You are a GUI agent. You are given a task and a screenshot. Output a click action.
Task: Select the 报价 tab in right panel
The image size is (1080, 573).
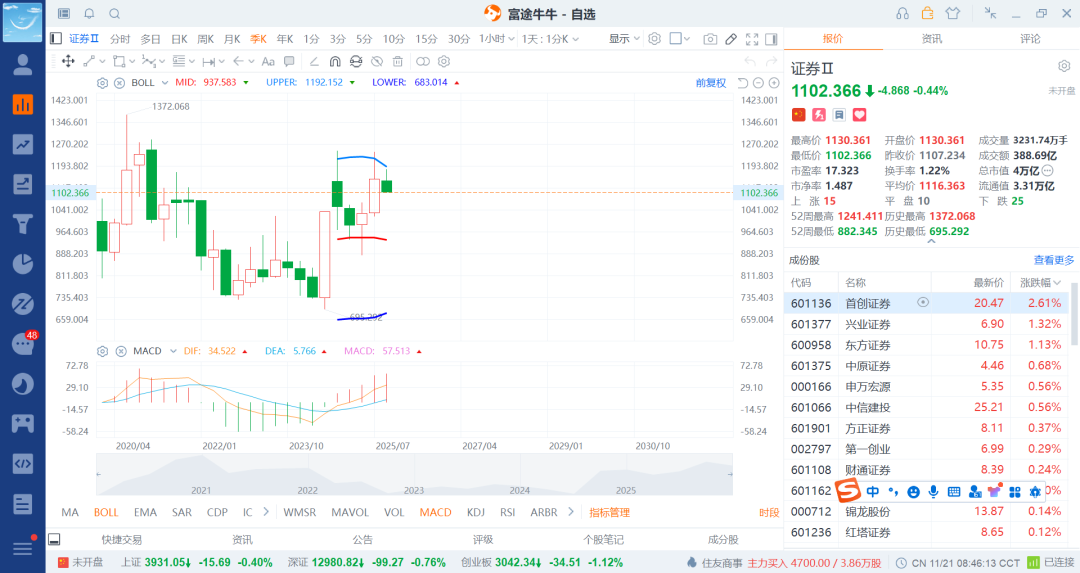point(833,39)
